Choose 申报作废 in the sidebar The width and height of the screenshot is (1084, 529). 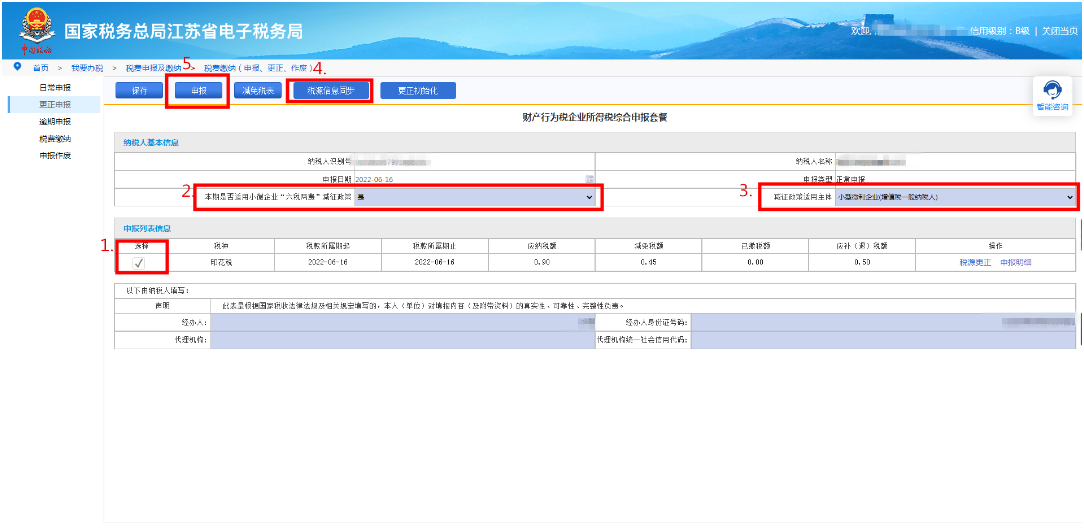[55, 156]
